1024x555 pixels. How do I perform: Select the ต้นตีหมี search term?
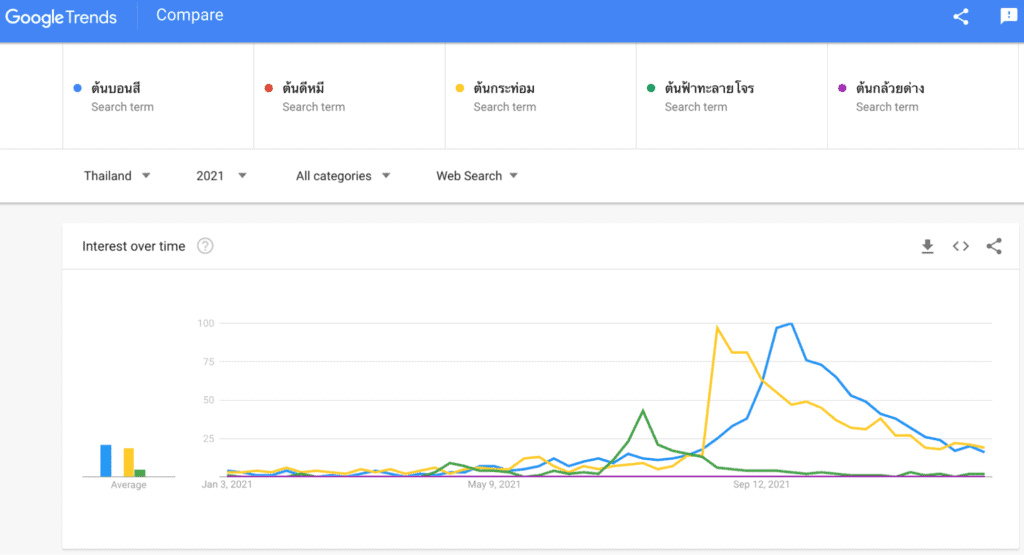[x=313, y=96]
